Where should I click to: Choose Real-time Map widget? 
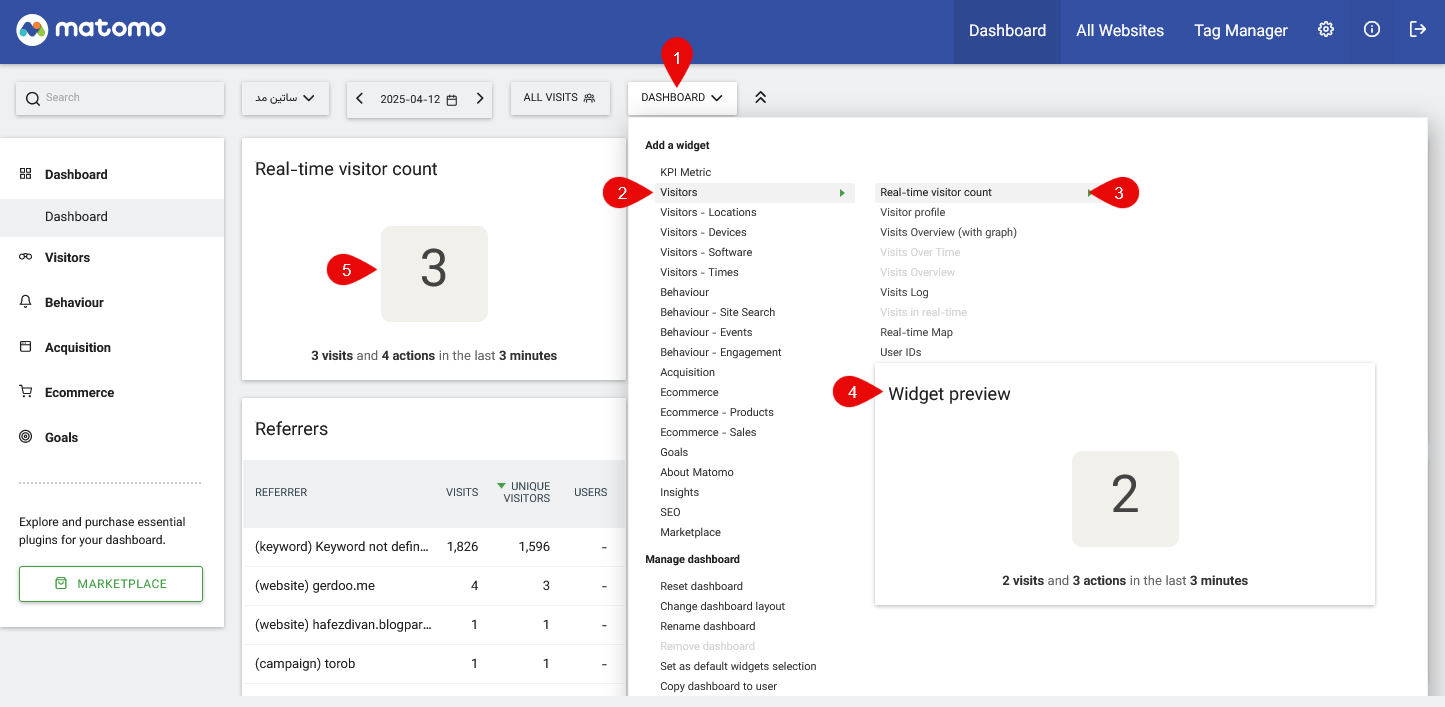click(916, 332)
